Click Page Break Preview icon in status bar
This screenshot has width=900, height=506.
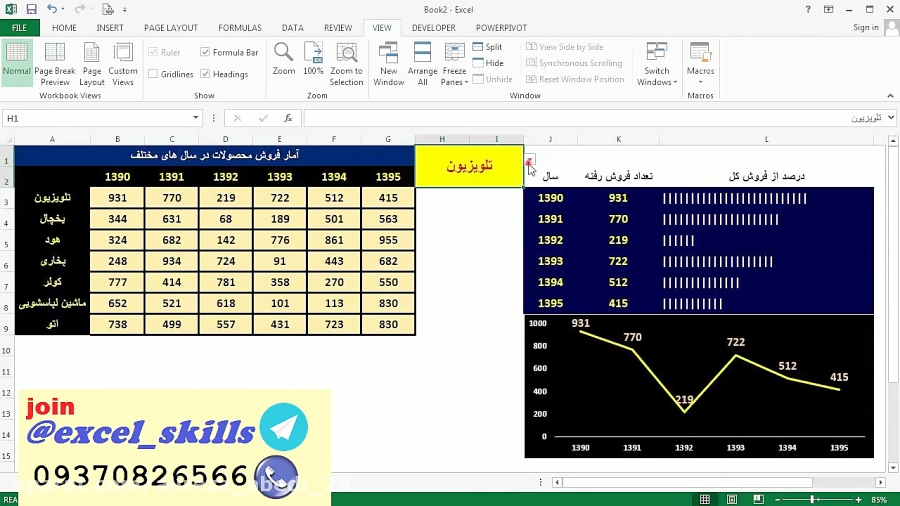[x=758, y=500]
